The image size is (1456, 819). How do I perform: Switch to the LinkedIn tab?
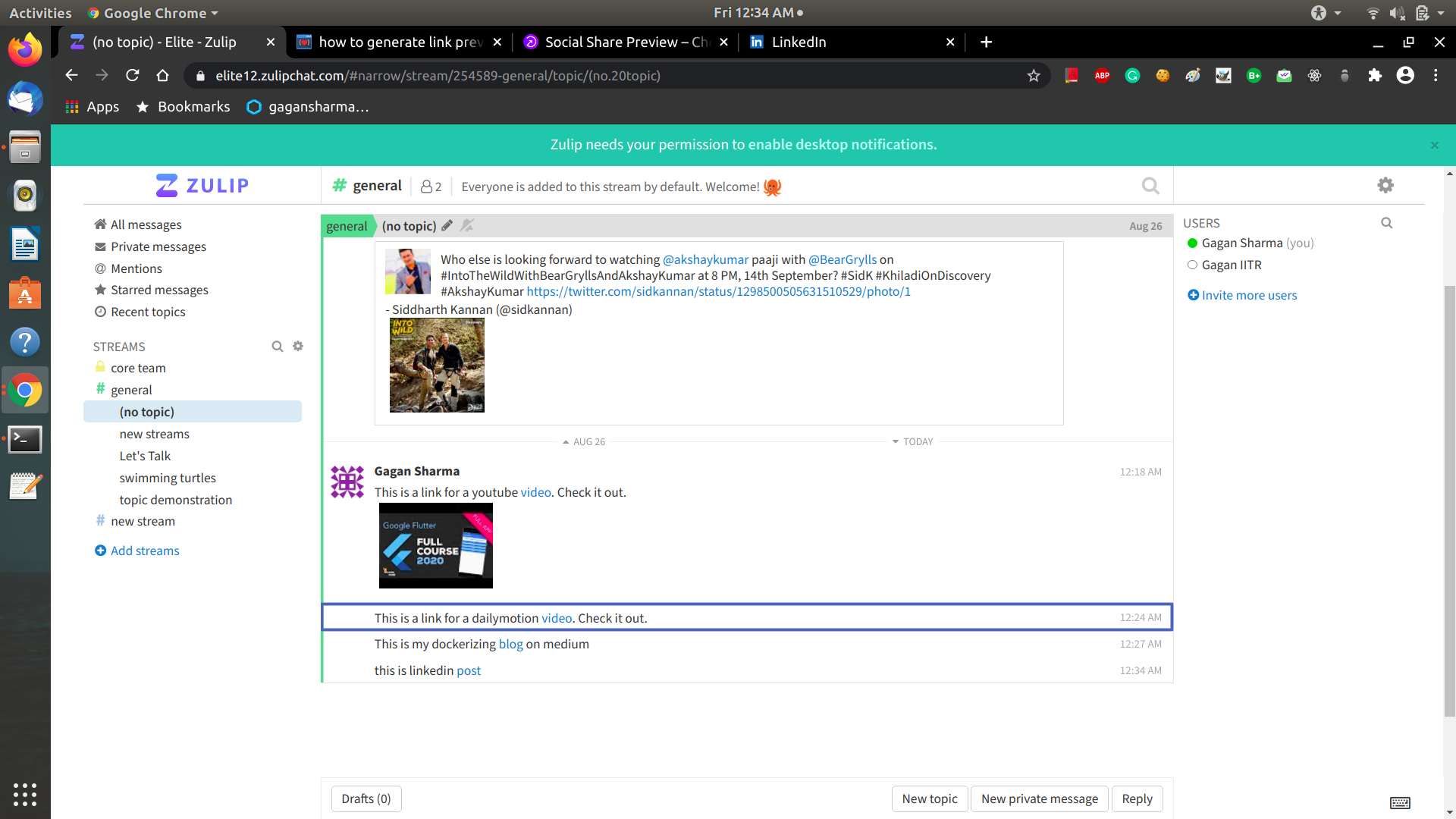click(x=853, y=42)
